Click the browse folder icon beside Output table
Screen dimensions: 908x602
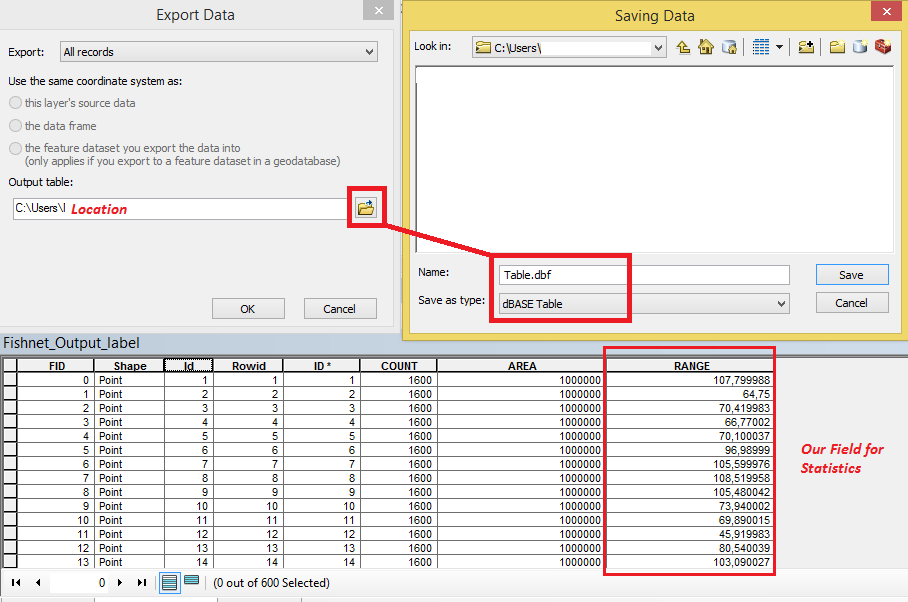coord(366,207)
